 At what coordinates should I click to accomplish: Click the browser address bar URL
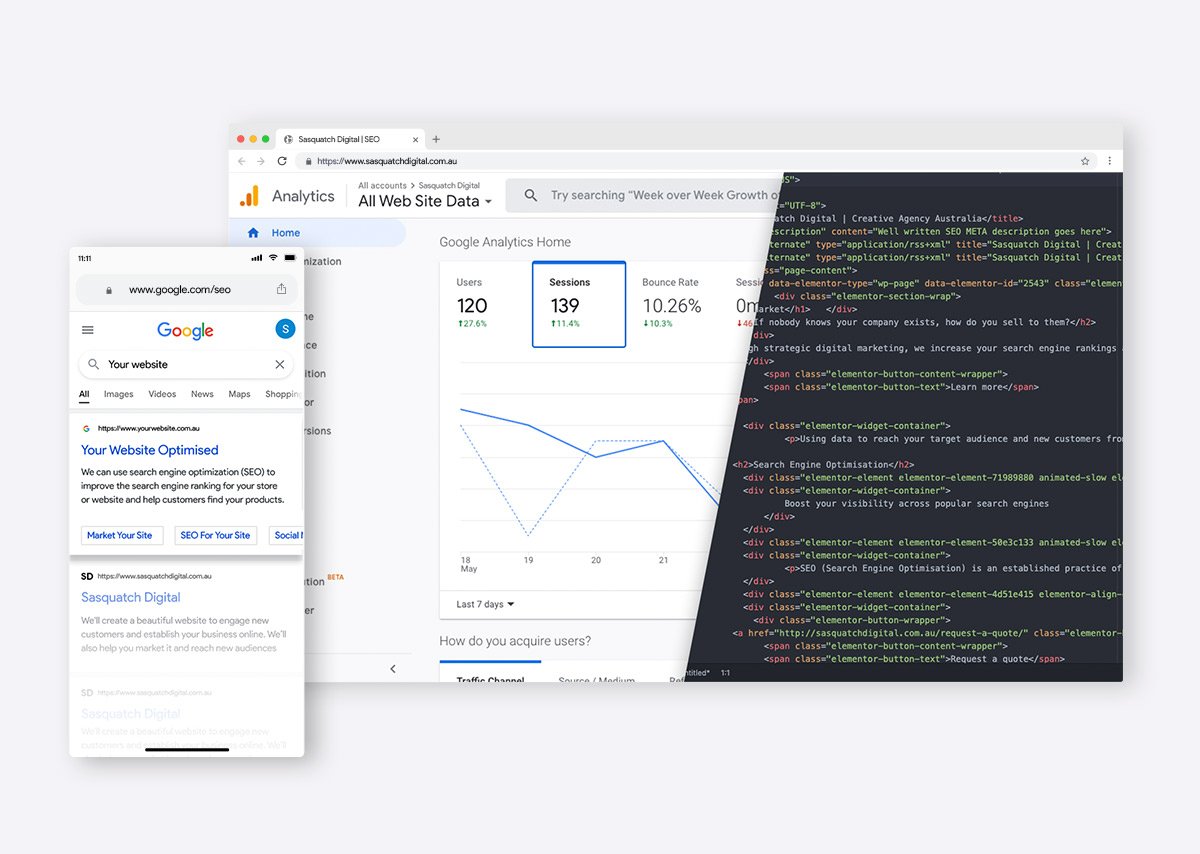(387, 161)
